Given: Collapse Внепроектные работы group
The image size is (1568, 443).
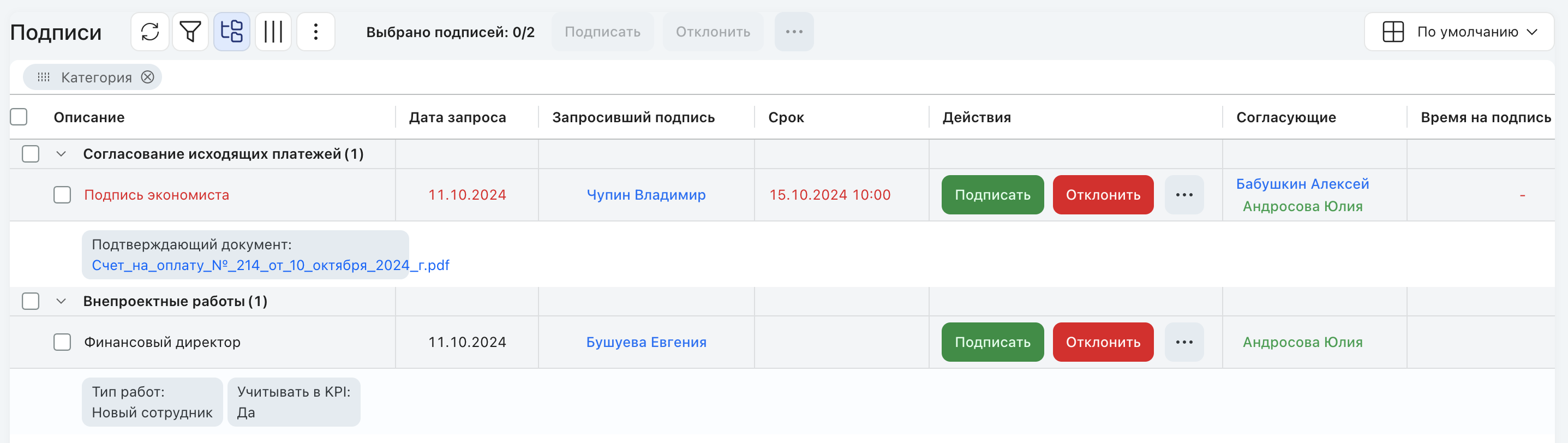Looking at the screenshot, I should [61, 301].
